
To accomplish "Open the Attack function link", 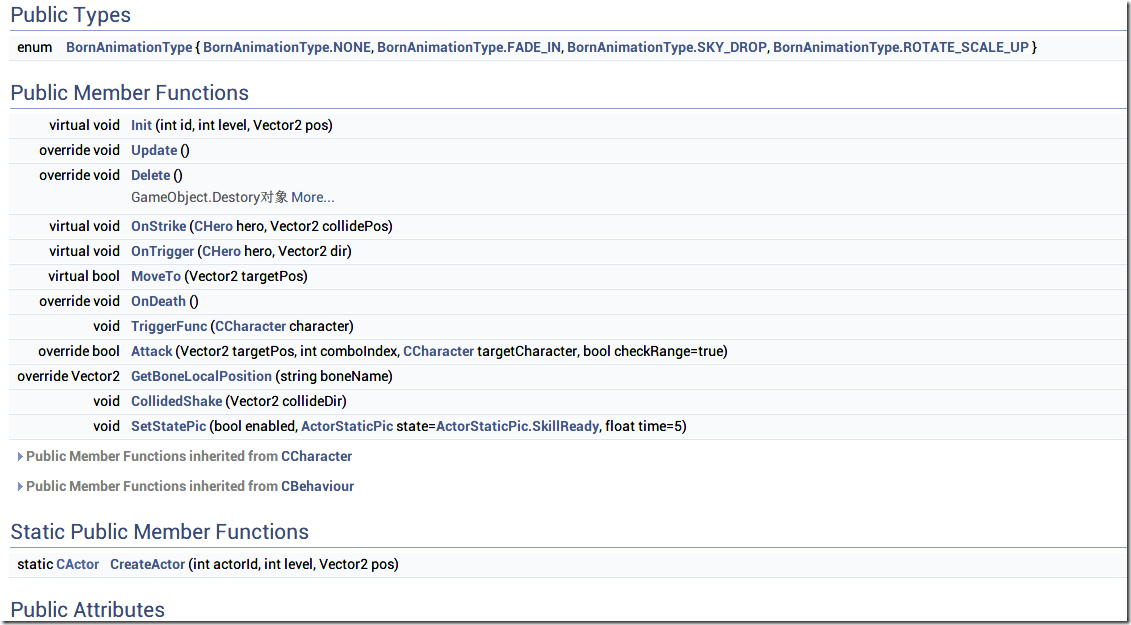I will pyautogui.click(x=152, y=351).
